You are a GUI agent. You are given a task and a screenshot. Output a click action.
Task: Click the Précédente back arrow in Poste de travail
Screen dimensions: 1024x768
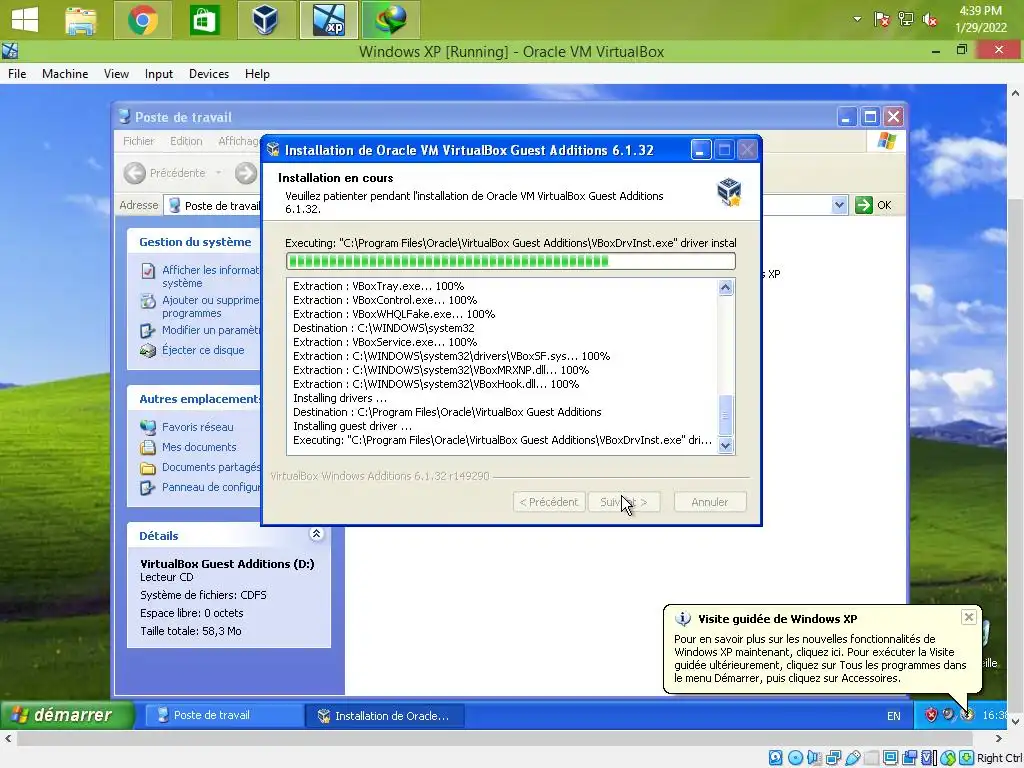(135, 173)
